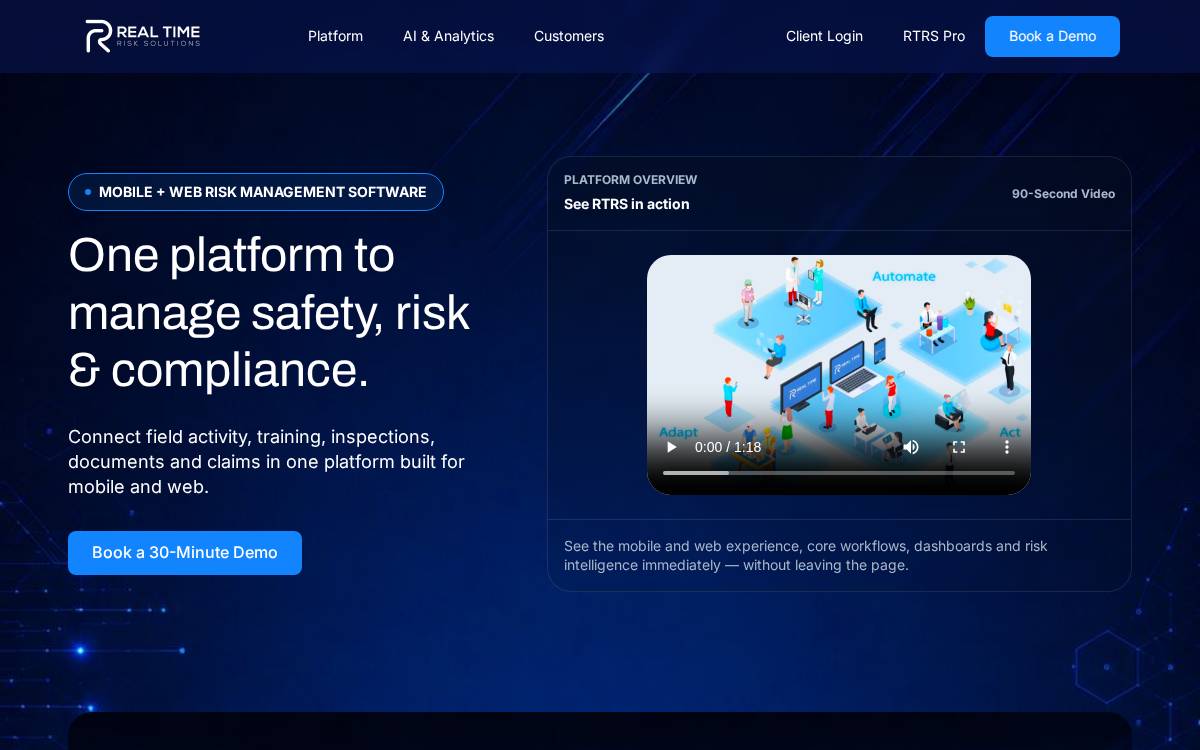Open the AI & Analytics menu
Viewport: 1200px width, 750px height.
coord(448,36)
